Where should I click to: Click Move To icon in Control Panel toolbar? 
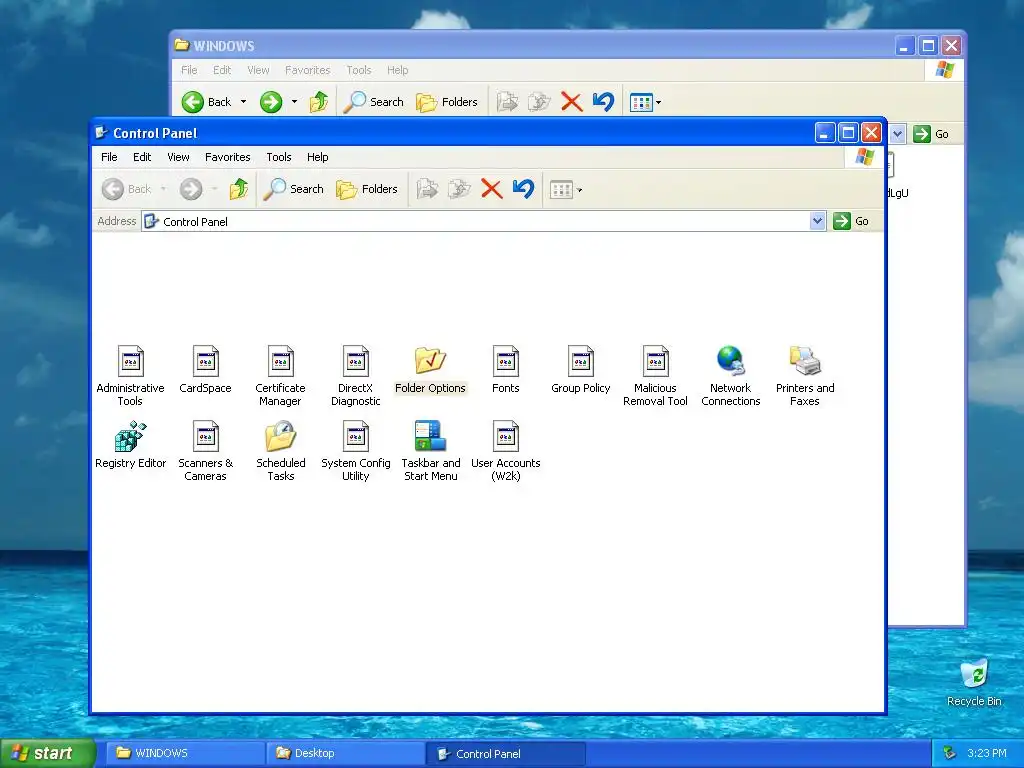tap(427, 189)
